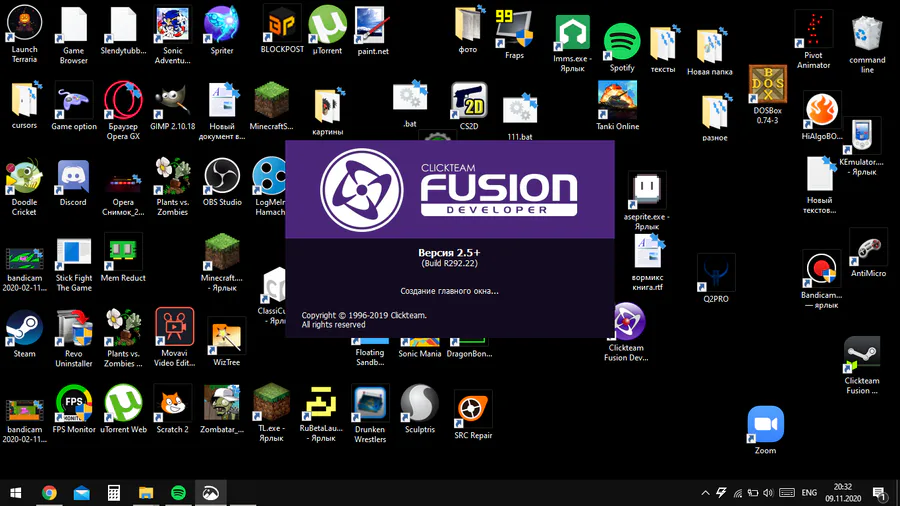Image resolution: width=900 pixels, height=506 pixels.
Task: Select the BLOCKPOST shortcut
Action: [282, 23]
